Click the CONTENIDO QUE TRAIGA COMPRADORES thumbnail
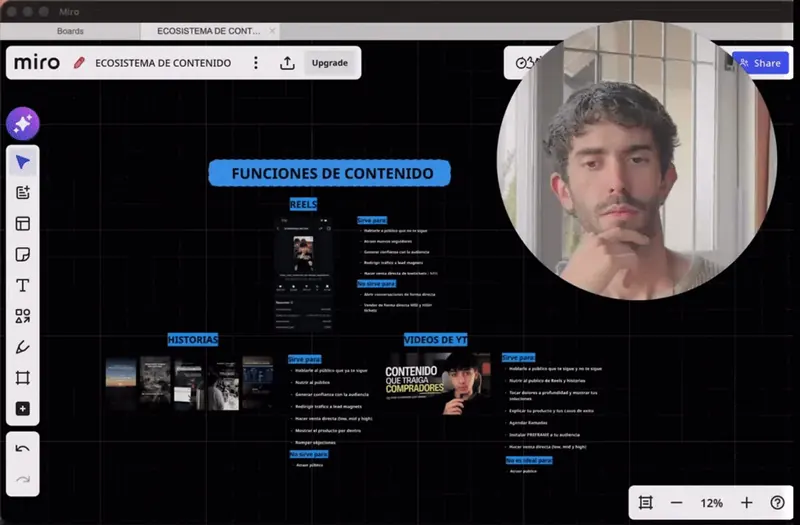This screenshot has width=800, height=525. (438, 383)
